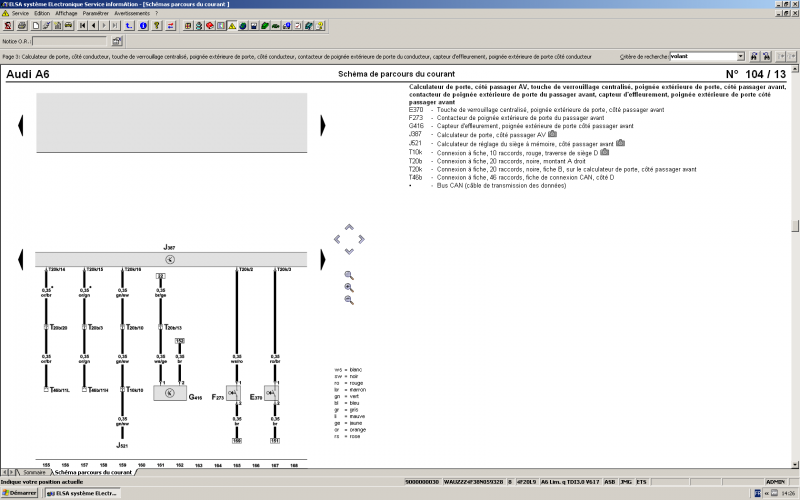Select the Schéma parcours du courant tab
The width and height of the screenshot is (800, 500).
[93, 472]
